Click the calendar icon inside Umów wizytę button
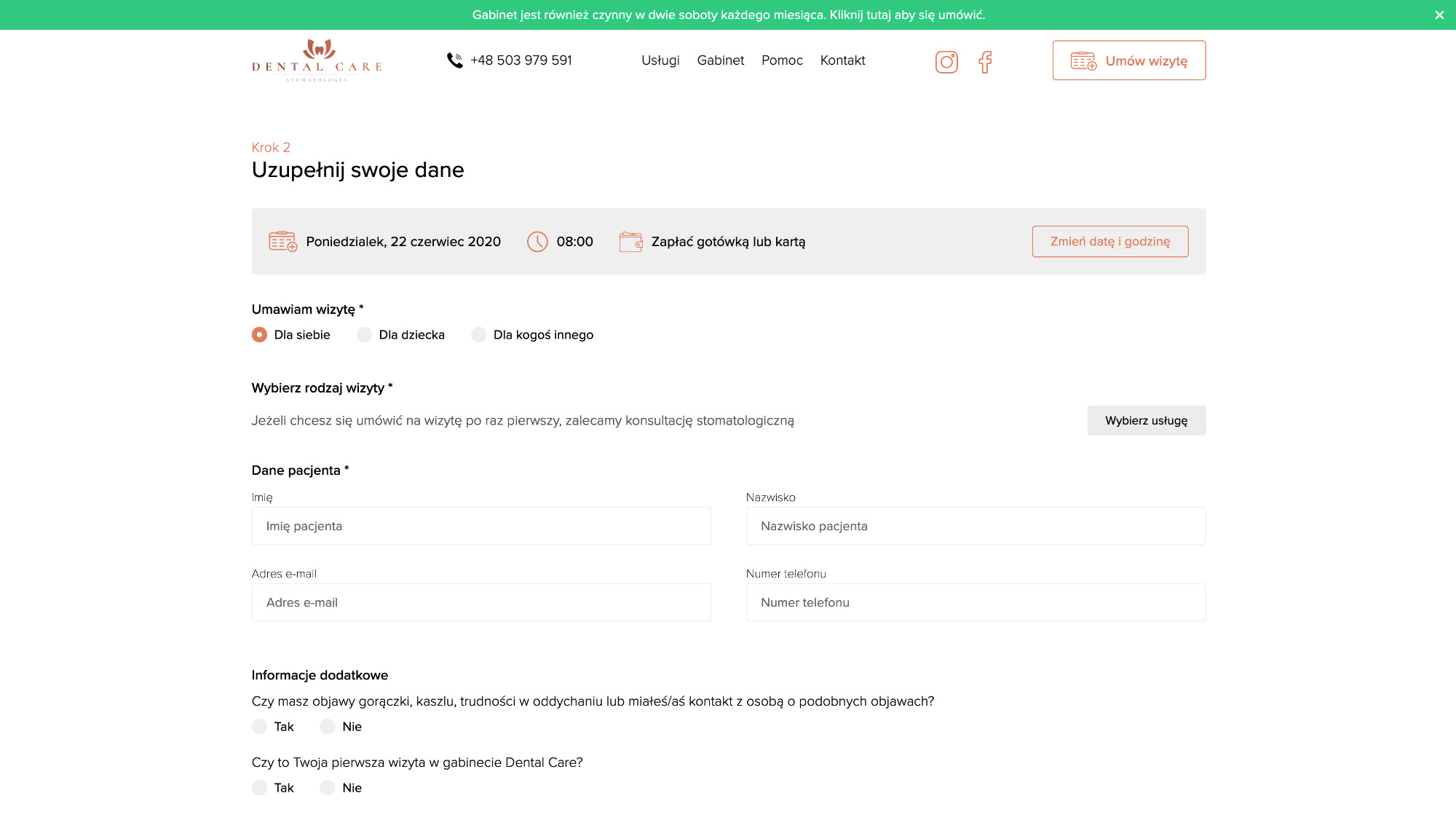The height and width of the screenshot is (820, 1456). point(1083,60)
